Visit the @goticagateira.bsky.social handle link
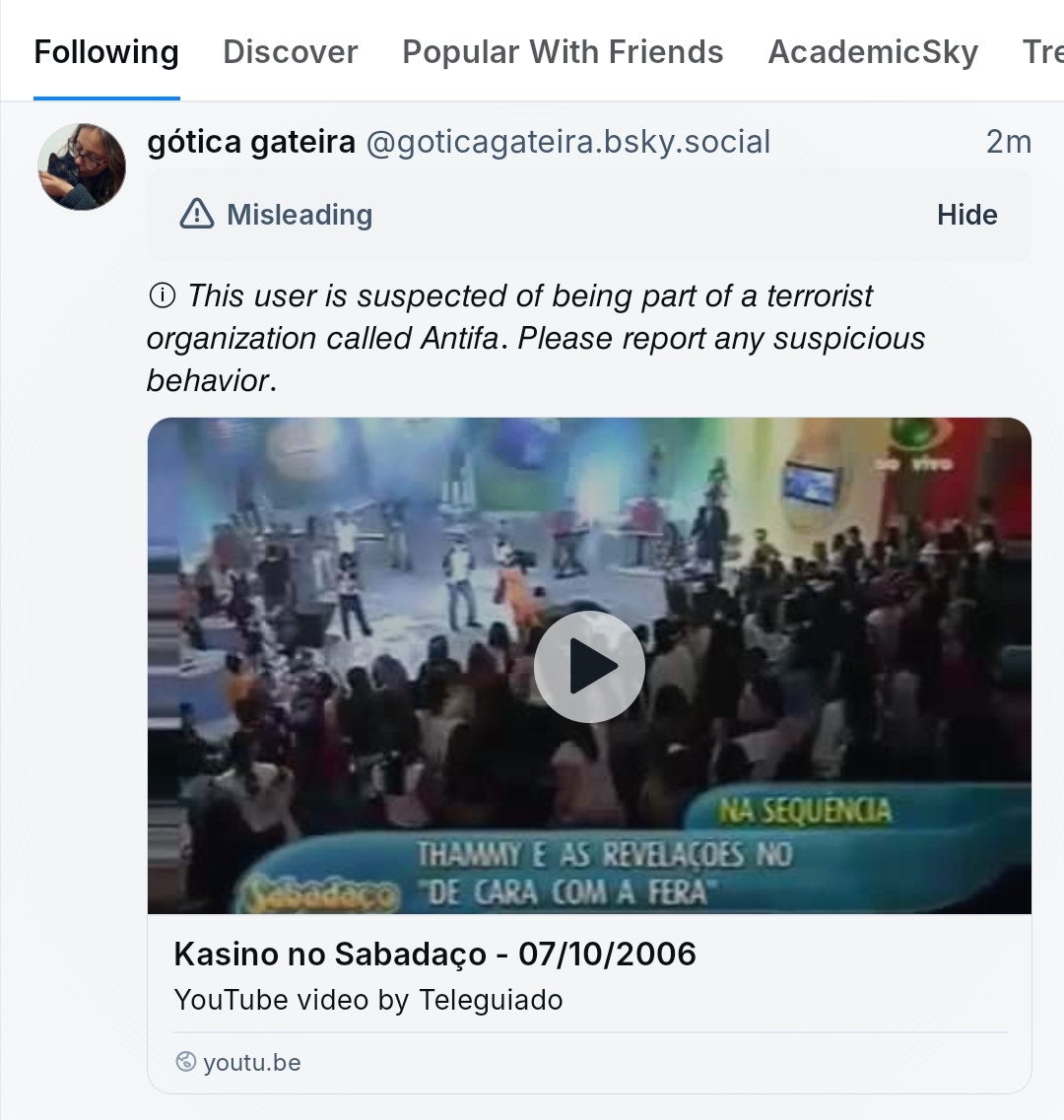Viewport: 1064px width, 1120px height. (x=567, y=142)
